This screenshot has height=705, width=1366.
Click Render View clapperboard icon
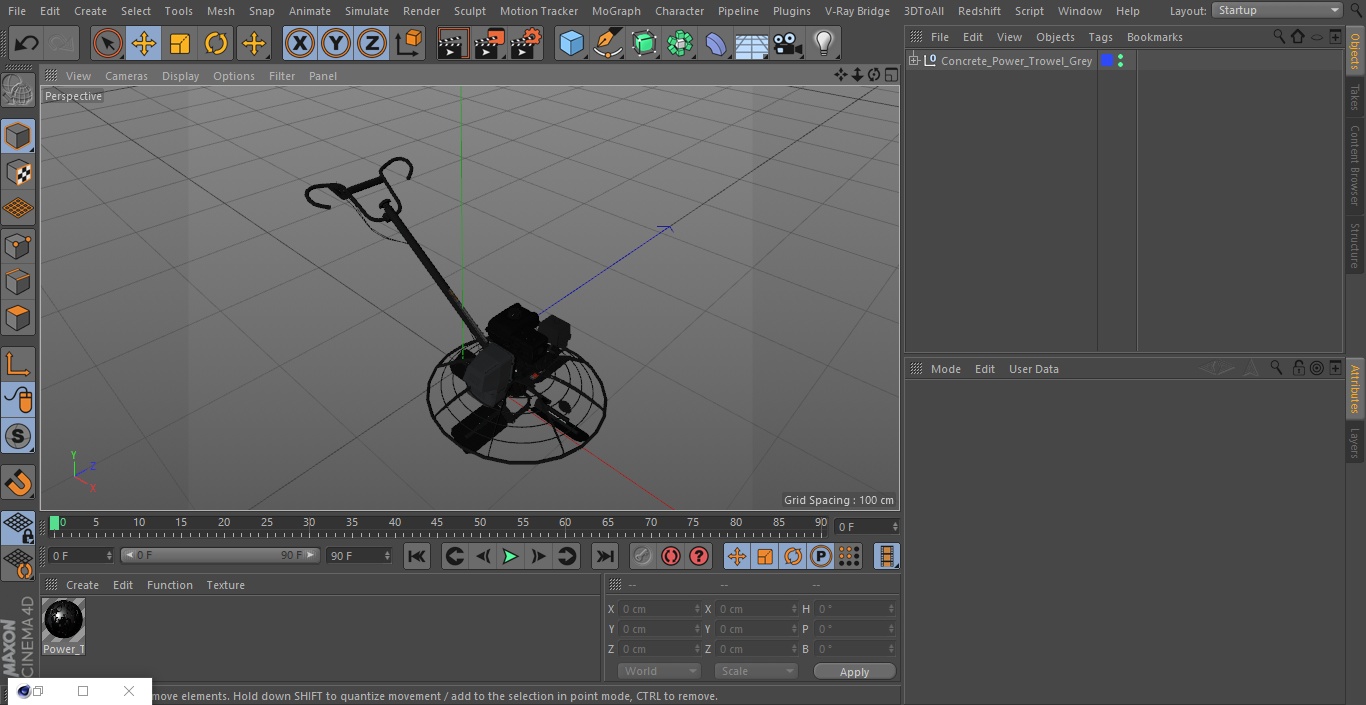452,43
